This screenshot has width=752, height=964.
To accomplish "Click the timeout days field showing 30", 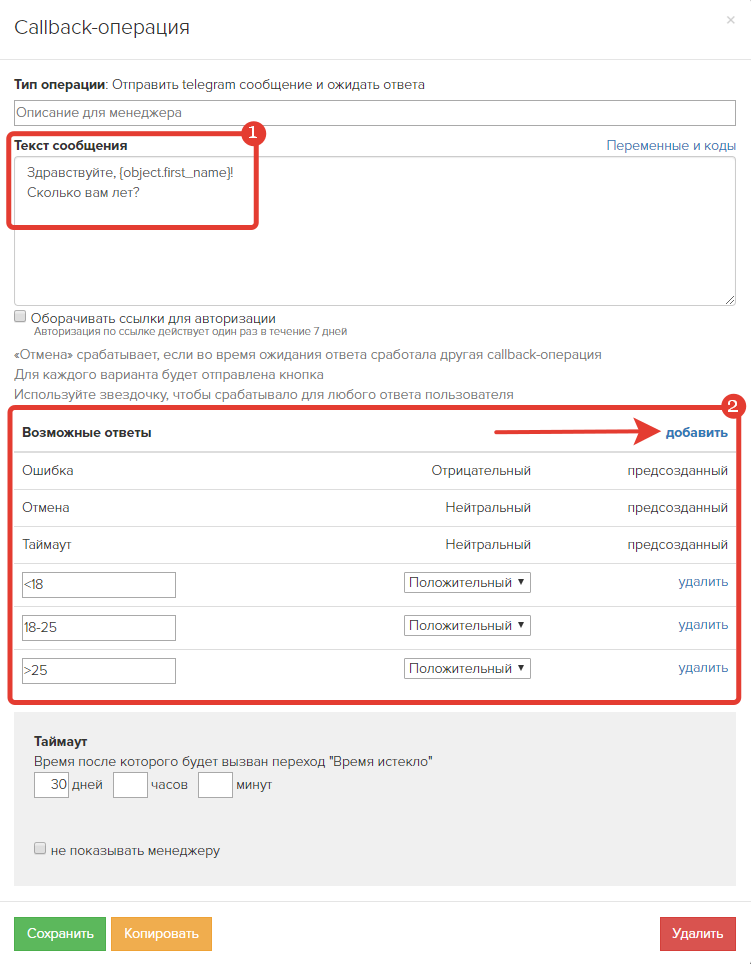I will click(x=51, y=785).
